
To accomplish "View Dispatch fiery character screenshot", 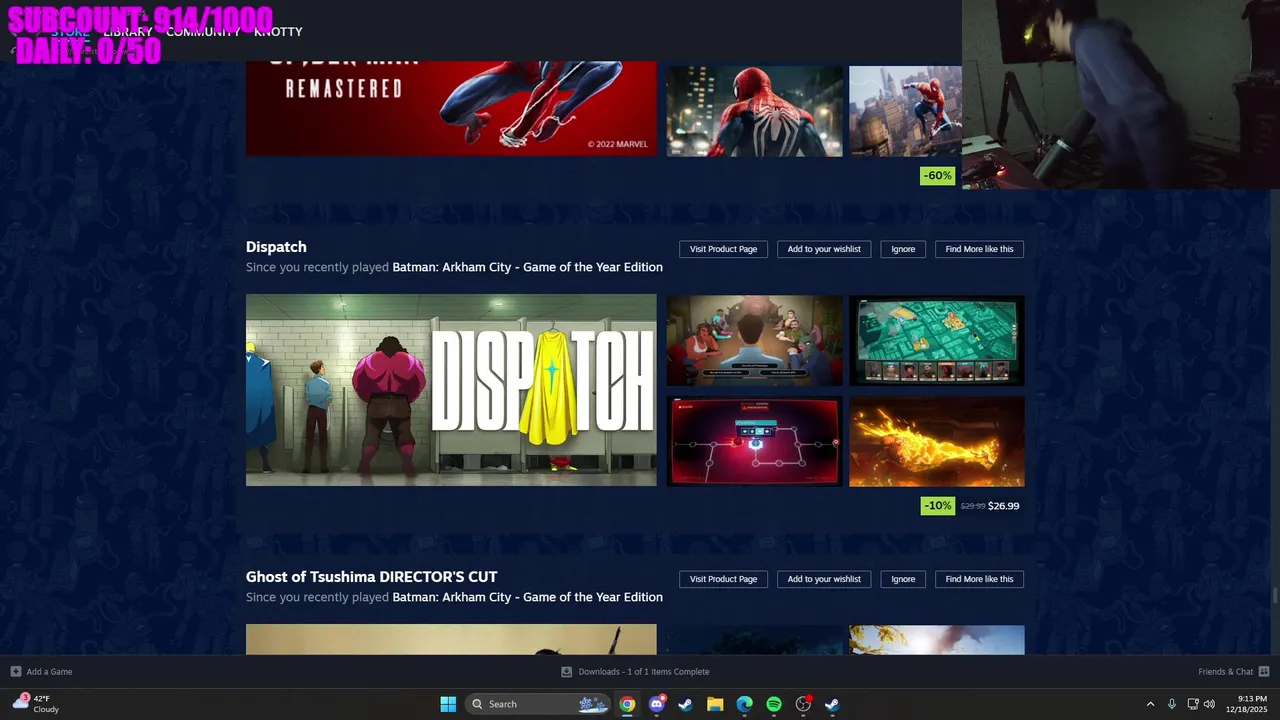I will [x=936, y=441].
